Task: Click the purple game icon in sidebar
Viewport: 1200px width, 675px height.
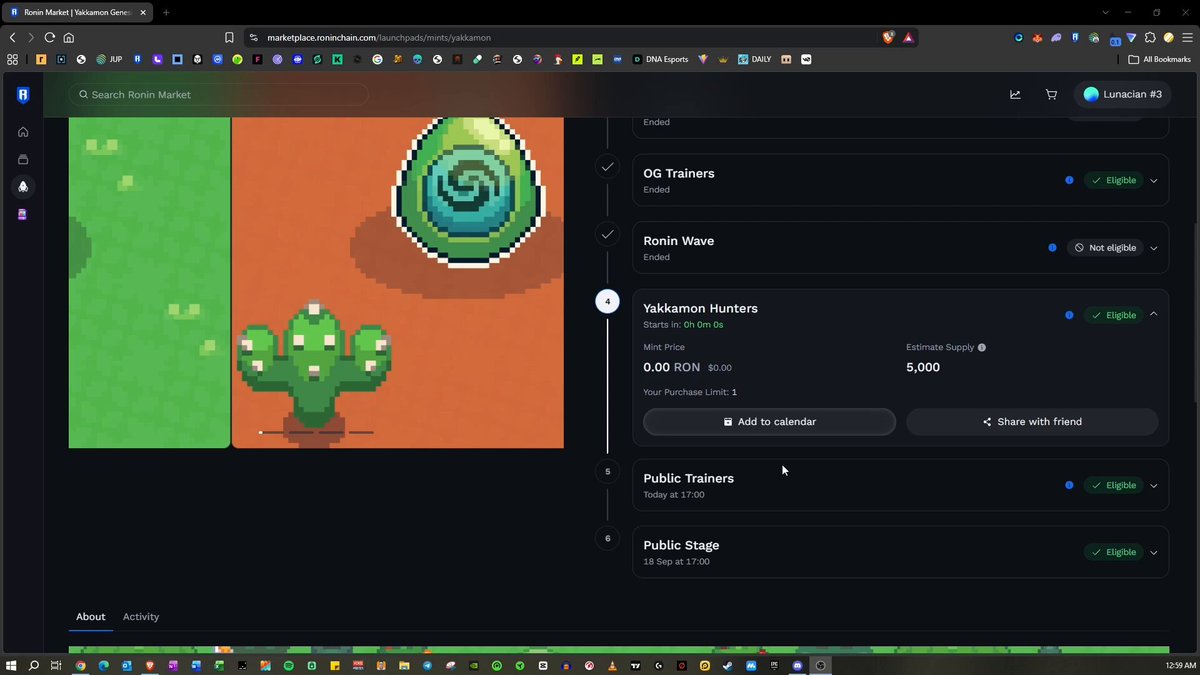Action: click(23, 214)
